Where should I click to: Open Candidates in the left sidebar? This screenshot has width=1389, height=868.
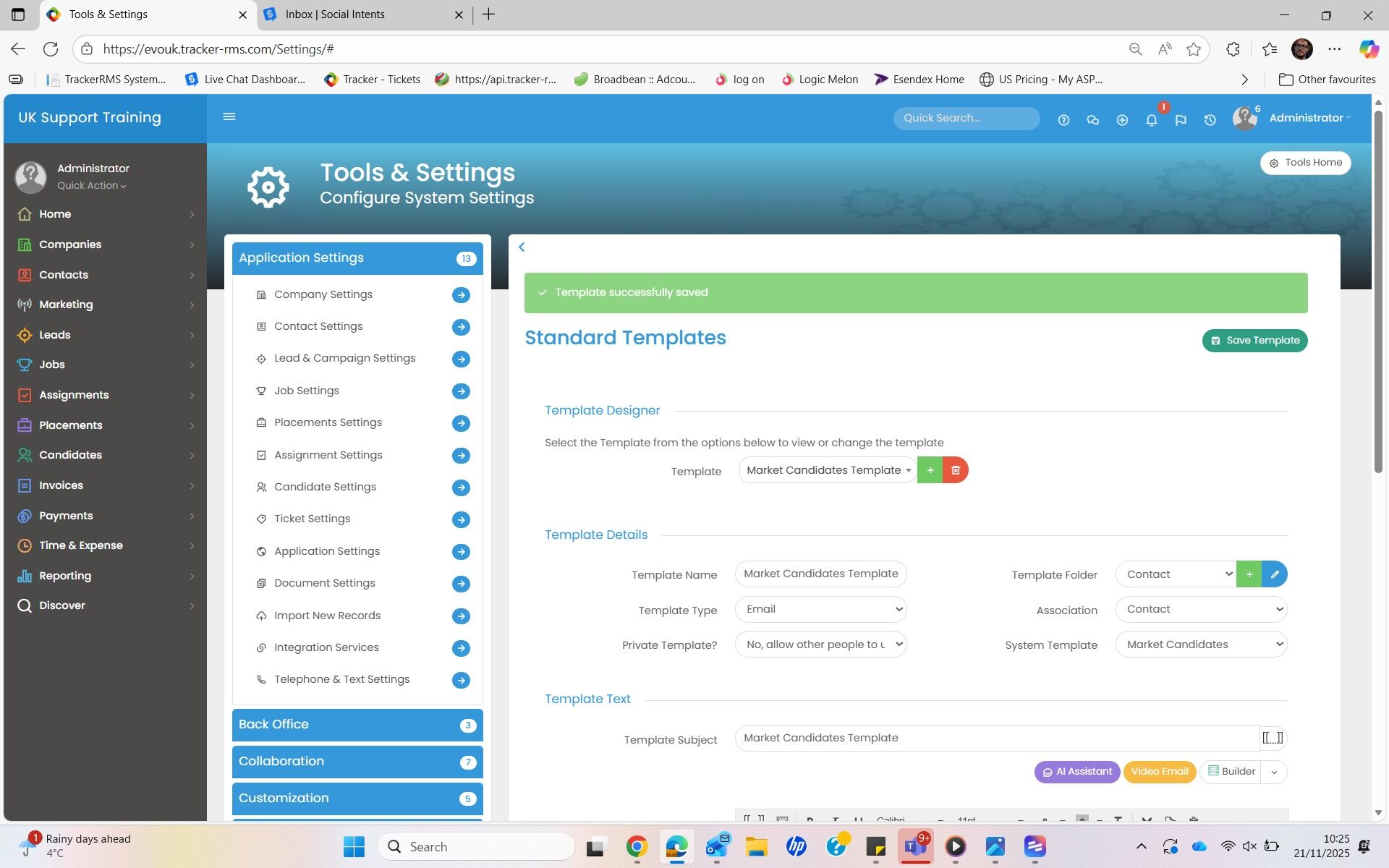(x=70, y=455)
